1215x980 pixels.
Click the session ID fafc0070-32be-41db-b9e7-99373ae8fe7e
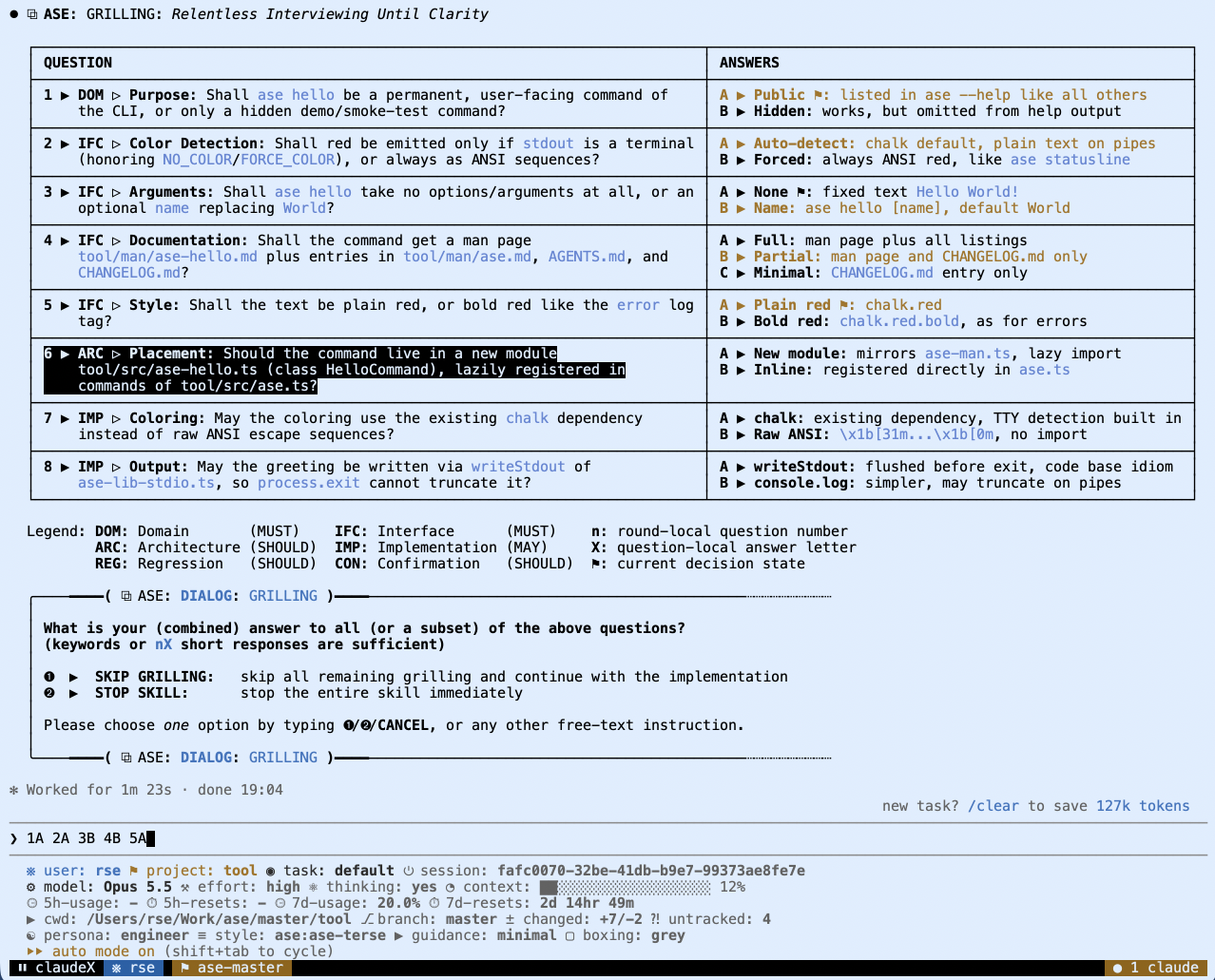(x=651, y=871)
